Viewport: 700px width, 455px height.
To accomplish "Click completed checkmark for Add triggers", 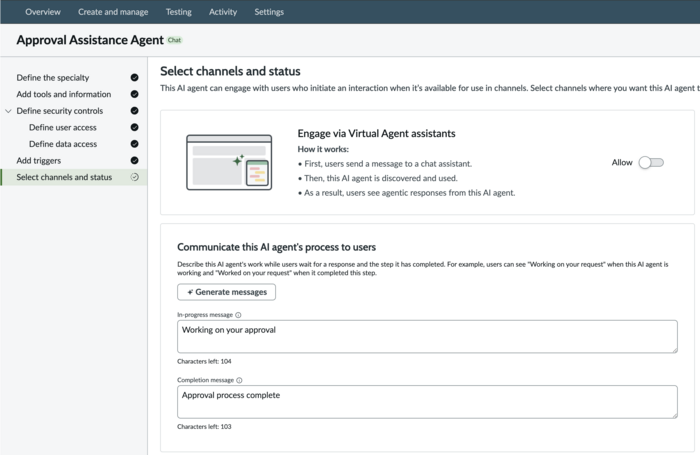I will 134,160.
